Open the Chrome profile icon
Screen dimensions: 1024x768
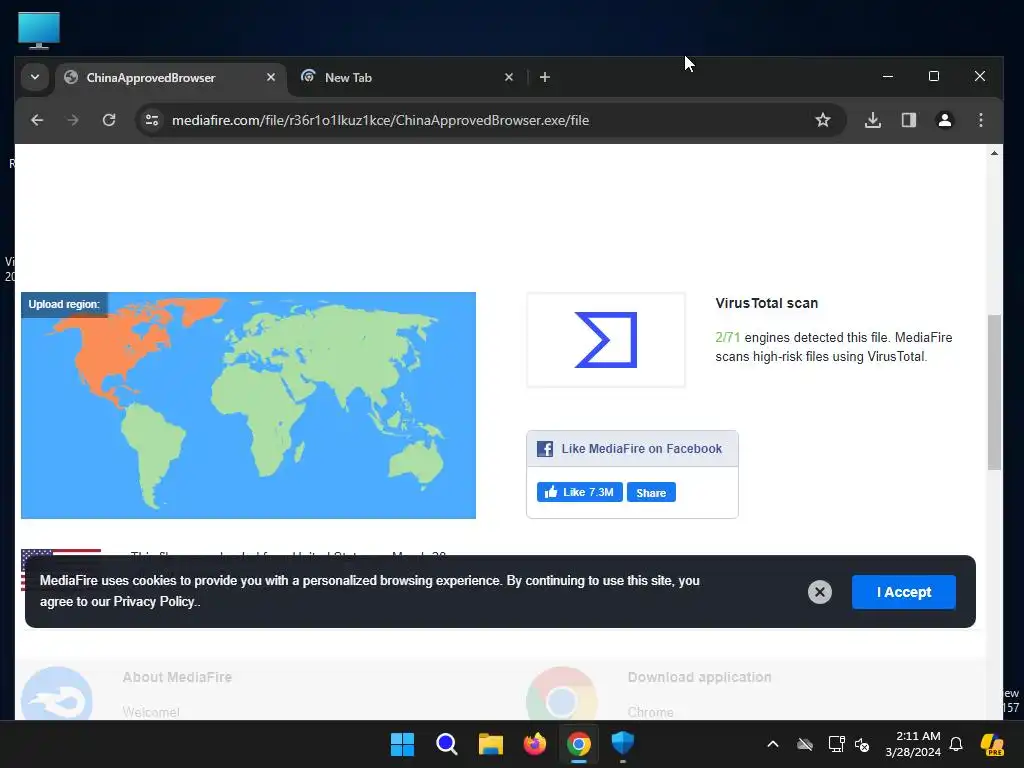pos(944,120)
